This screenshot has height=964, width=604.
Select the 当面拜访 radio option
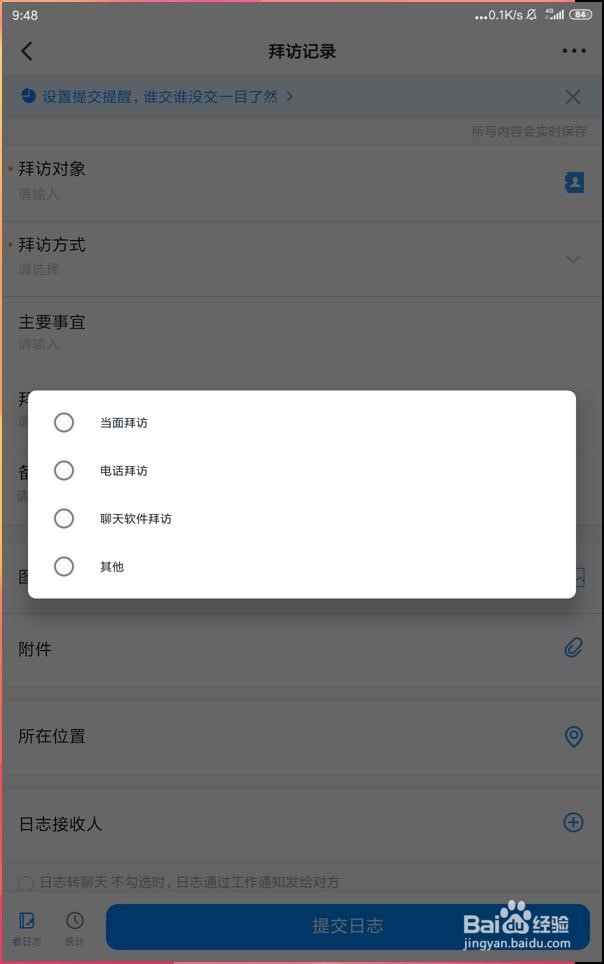pos(64,423)
